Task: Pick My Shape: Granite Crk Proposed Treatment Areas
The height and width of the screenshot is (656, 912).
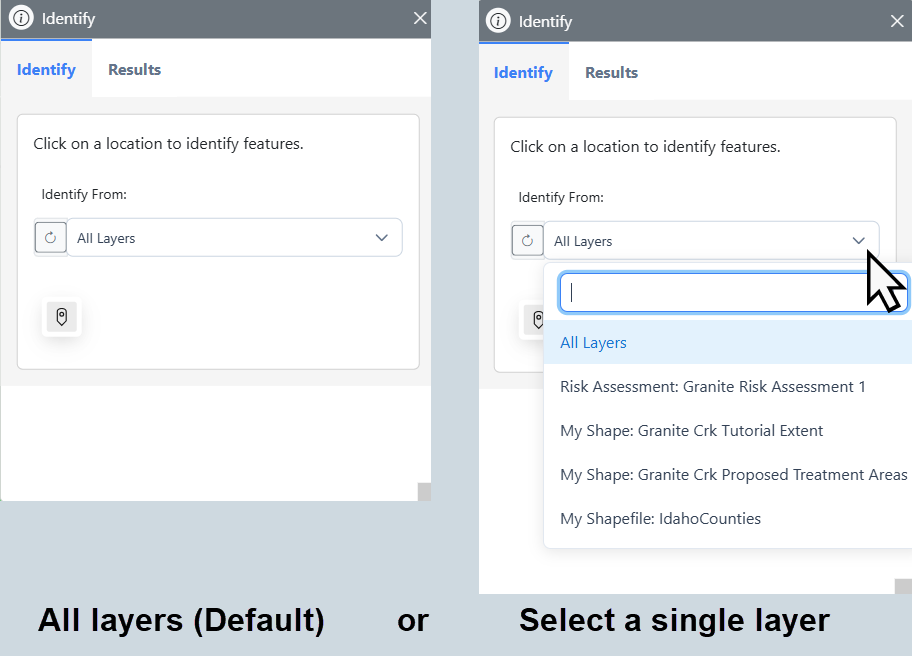Action: click(x=728, y=475)
